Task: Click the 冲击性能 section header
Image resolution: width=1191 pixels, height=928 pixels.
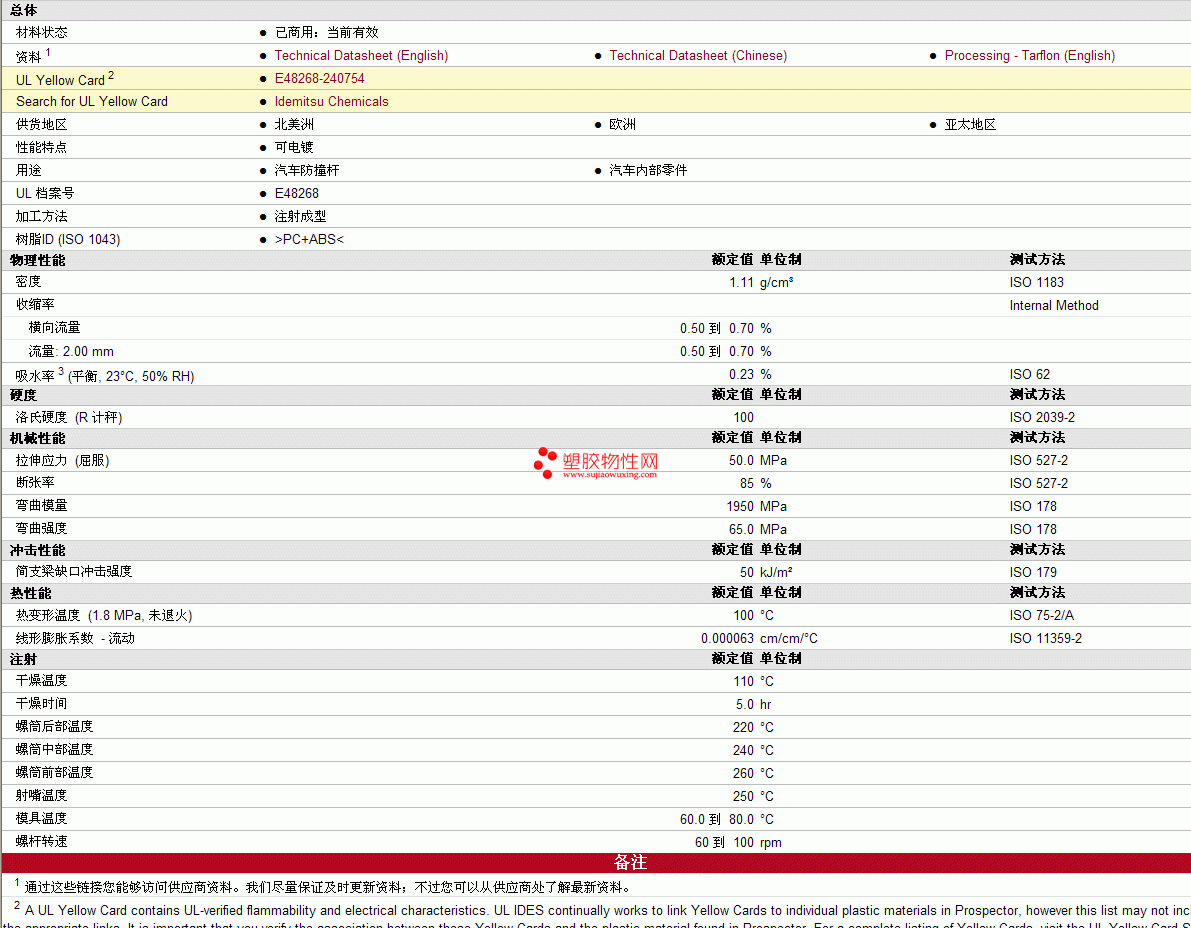Action: (x=37, y=550)
